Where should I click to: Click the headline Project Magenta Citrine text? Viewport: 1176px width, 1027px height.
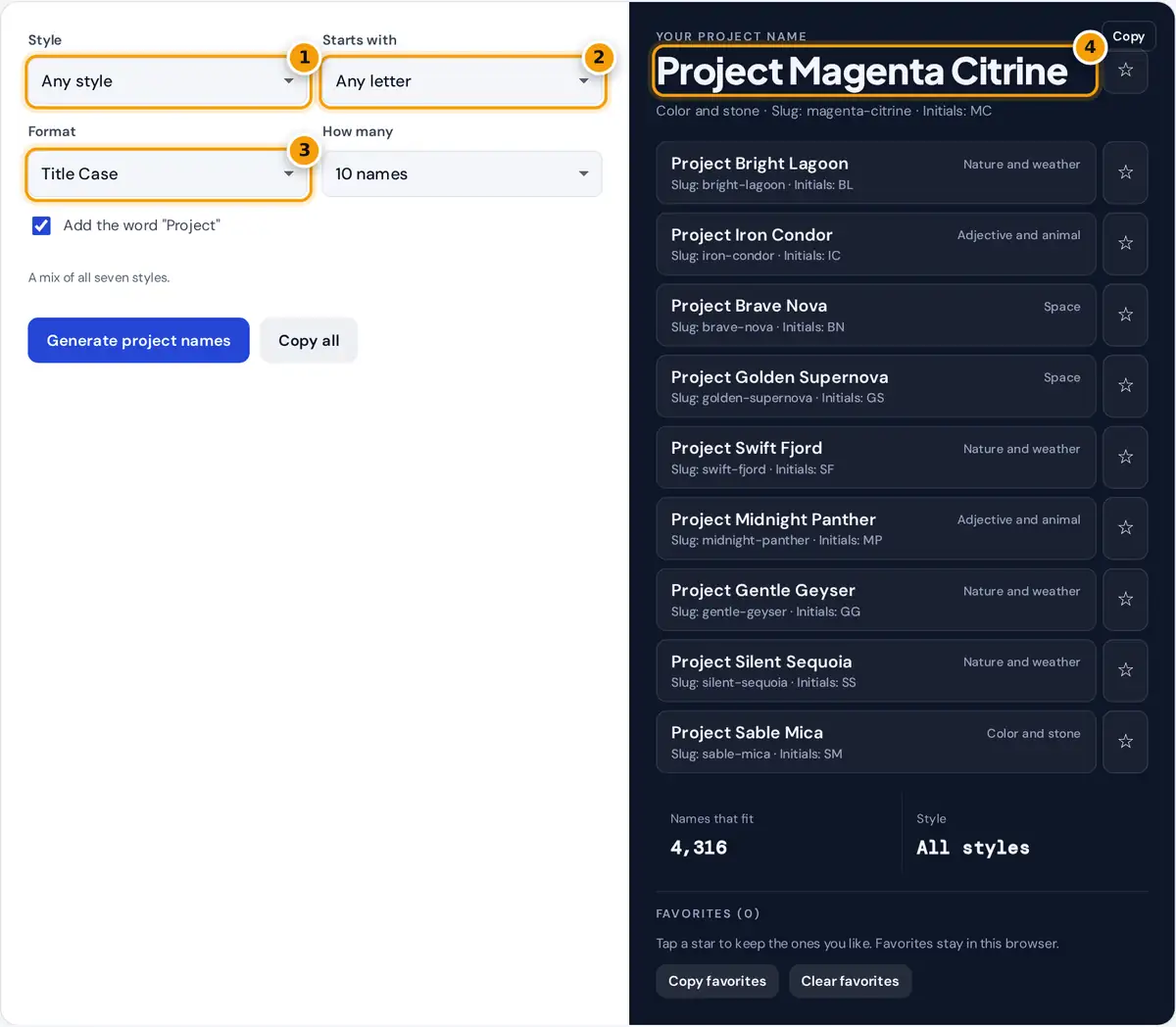point(862,71)
